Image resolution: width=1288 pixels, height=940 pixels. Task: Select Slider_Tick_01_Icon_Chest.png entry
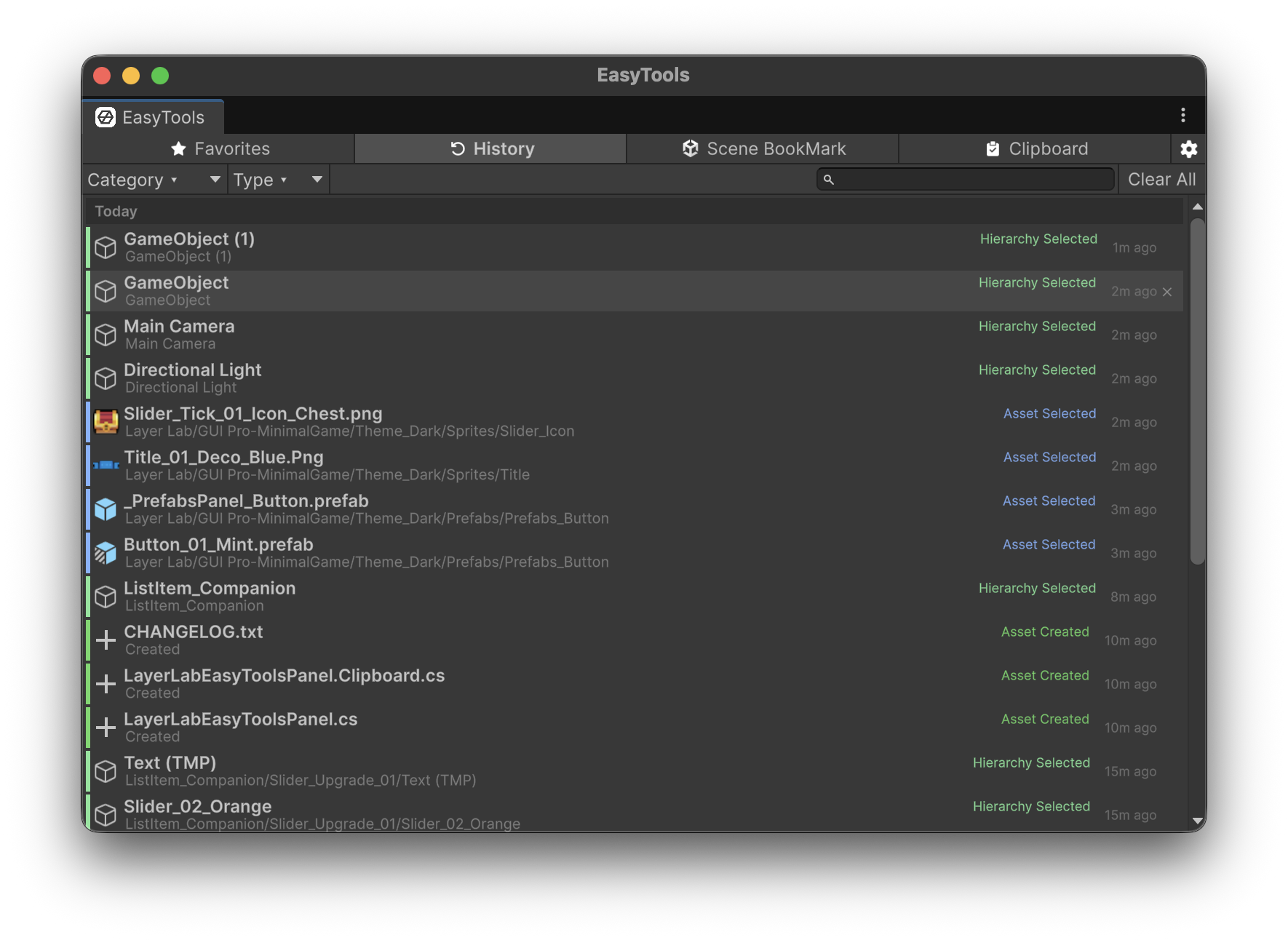click(x=635, y=422)
